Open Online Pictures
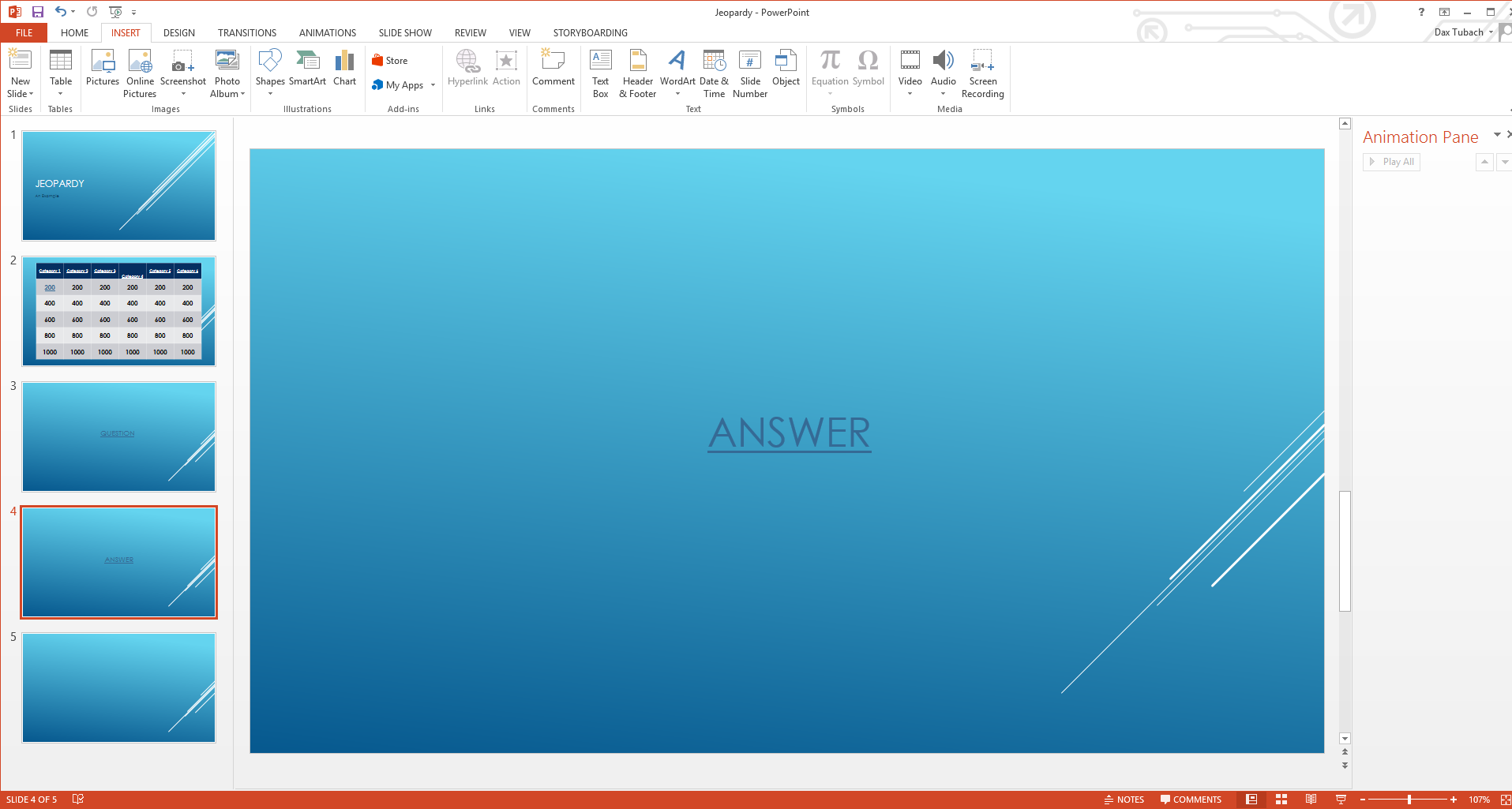Viewport: 1512px width, 809px height. click(140, 73)
